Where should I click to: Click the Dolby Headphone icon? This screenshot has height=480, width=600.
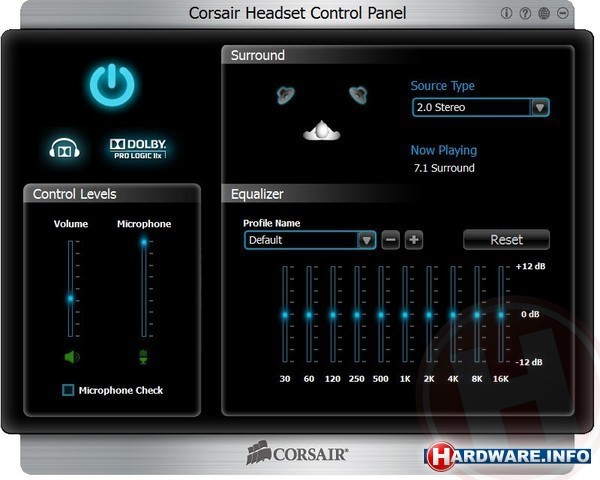64,149
